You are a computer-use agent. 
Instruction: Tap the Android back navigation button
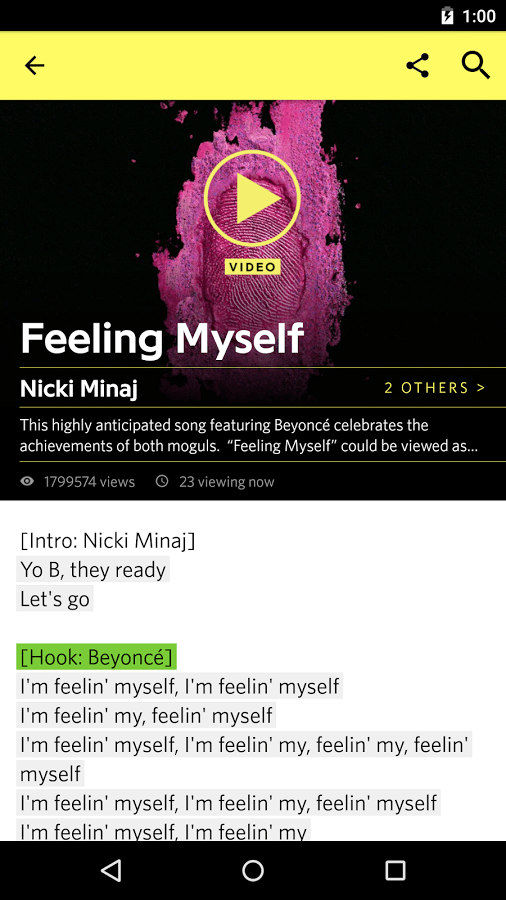pos(111,870)
